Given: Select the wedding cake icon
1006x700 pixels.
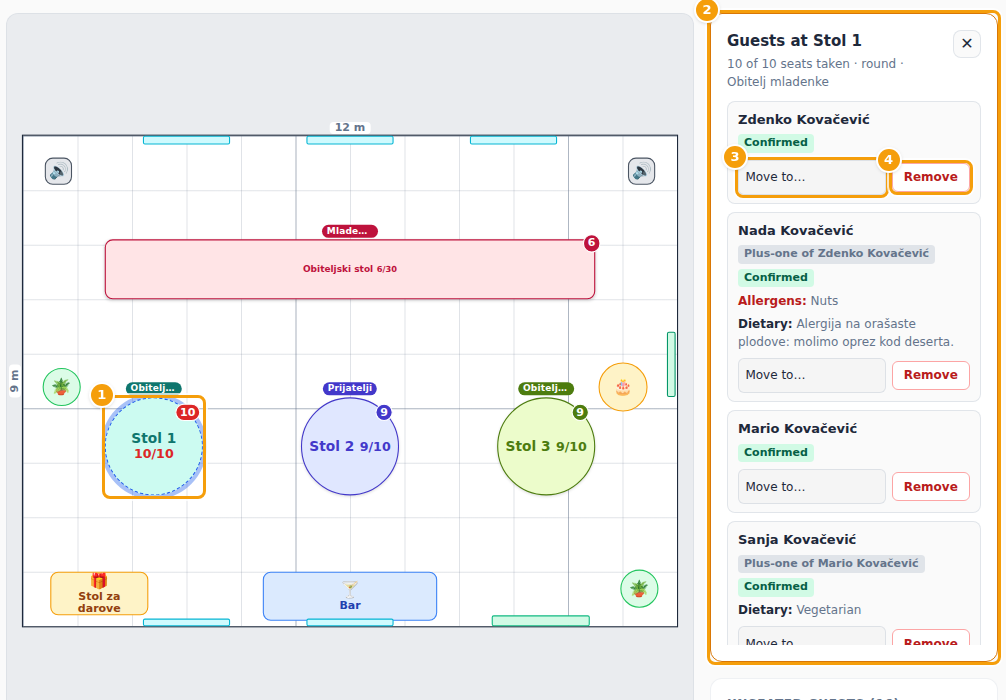Looking at the screenshot, I should pyautogui.click(x=623, y=387).
